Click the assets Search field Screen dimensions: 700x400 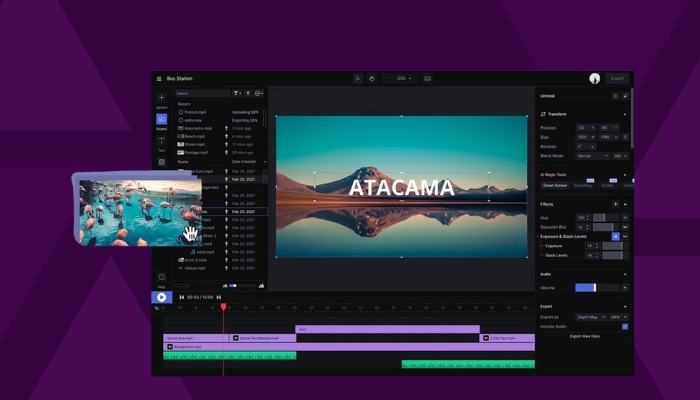click(203, 93)
